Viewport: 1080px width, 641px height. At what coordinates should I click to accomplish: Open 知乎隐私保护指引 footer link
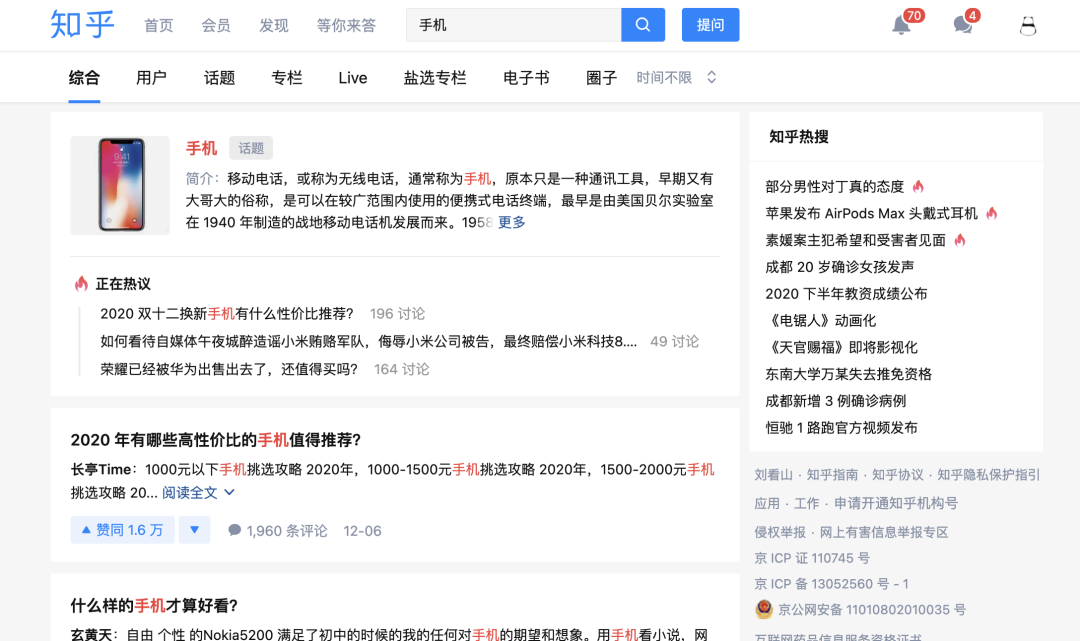pos(988,475)
